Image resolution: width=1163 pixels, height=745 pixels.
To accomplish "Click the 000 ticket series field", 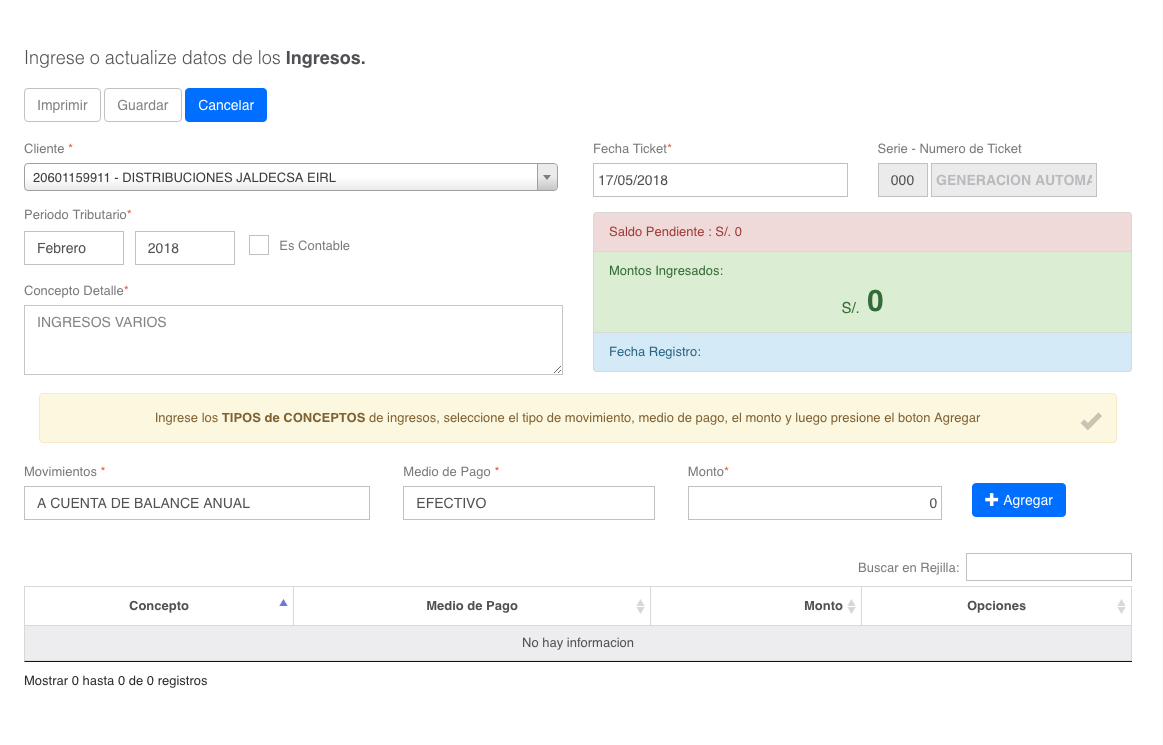I will [902, 180].
